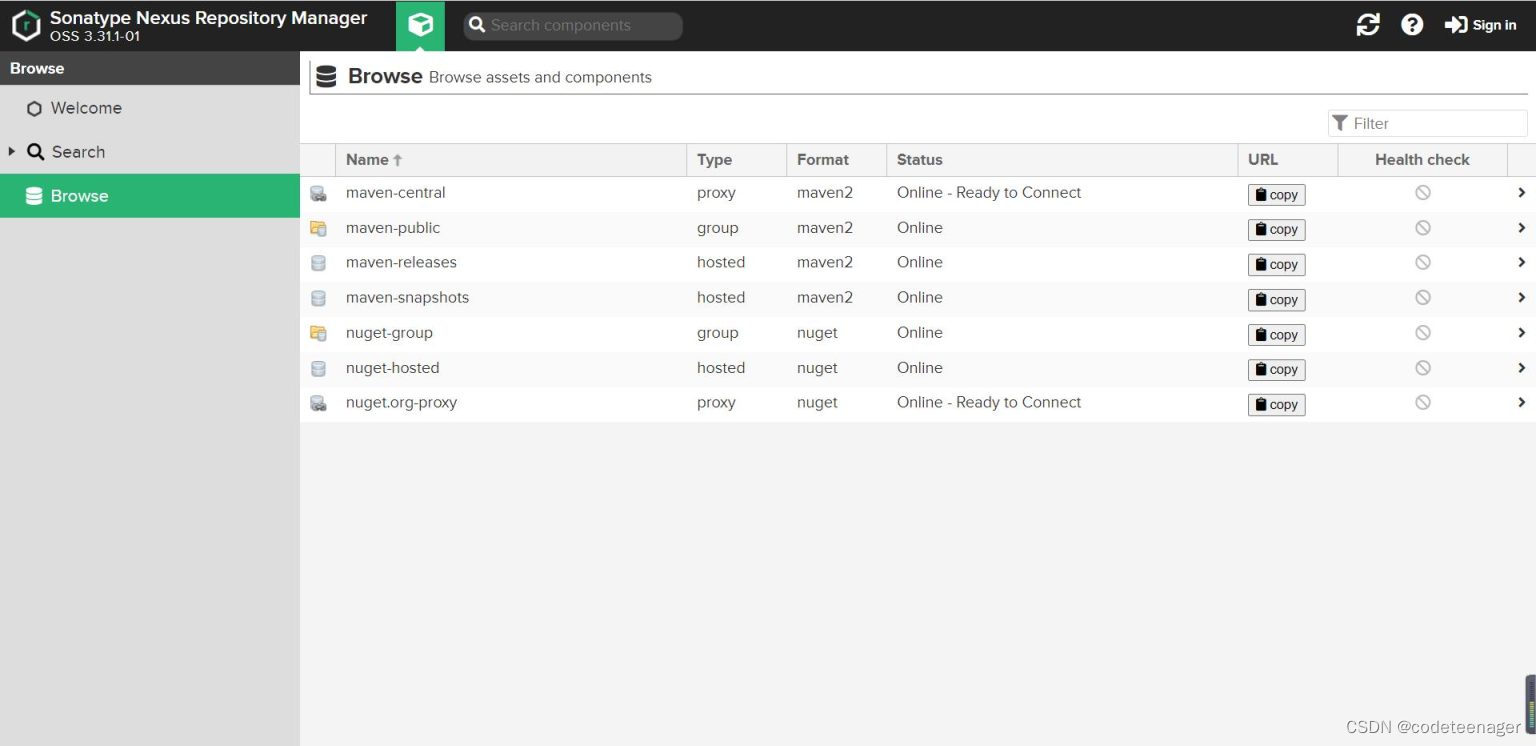Image resolution: width=1536 pixels, height=746 pixels.
Task: Click health check icon for maven-releases
Action: 1422,262
